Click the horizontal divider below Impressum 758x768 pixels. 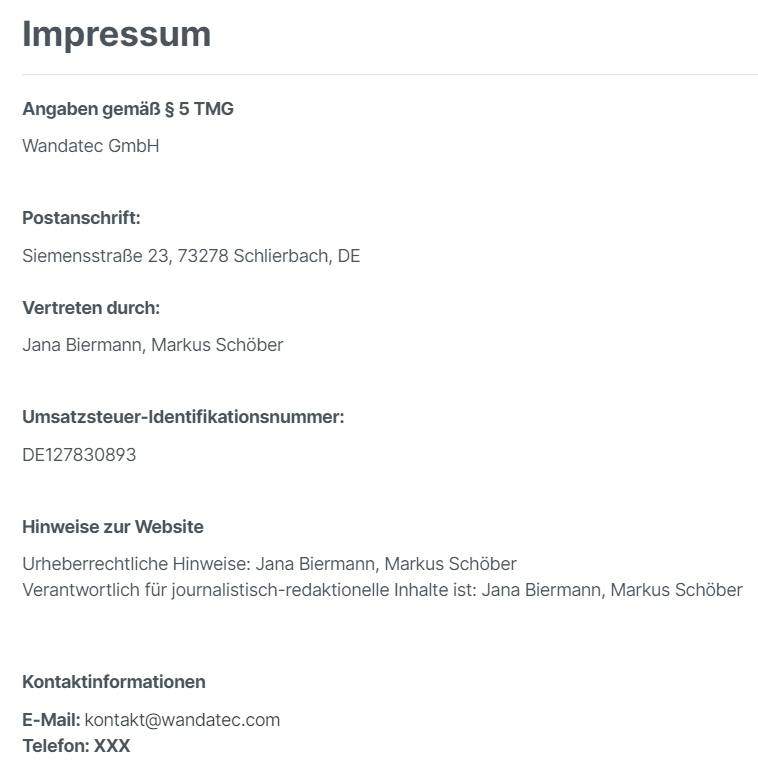pyautogui.click(x=390, y=74)
